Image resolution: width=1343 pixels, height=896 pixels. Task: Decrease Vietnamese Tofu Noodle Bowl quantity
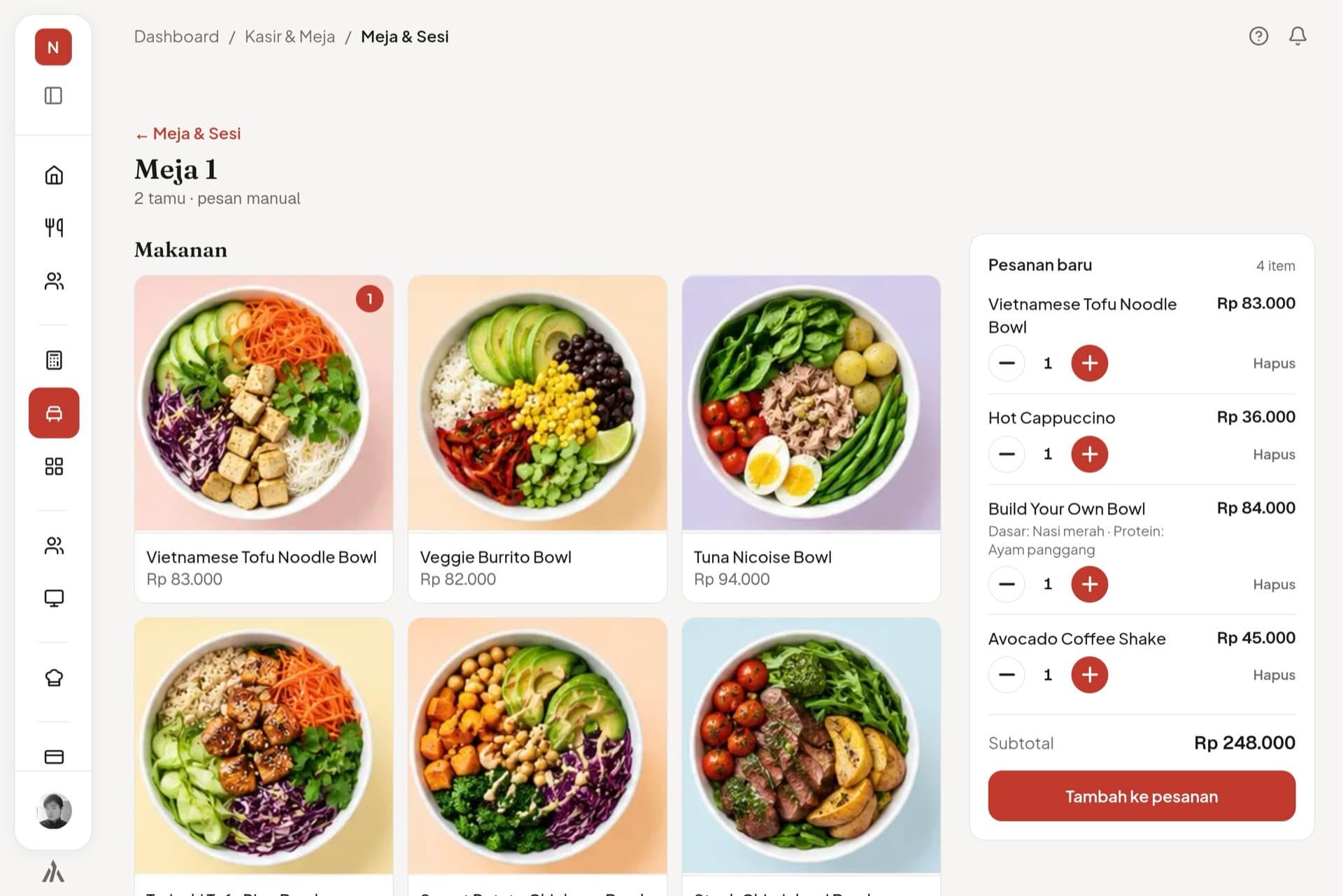point(1007,364)
